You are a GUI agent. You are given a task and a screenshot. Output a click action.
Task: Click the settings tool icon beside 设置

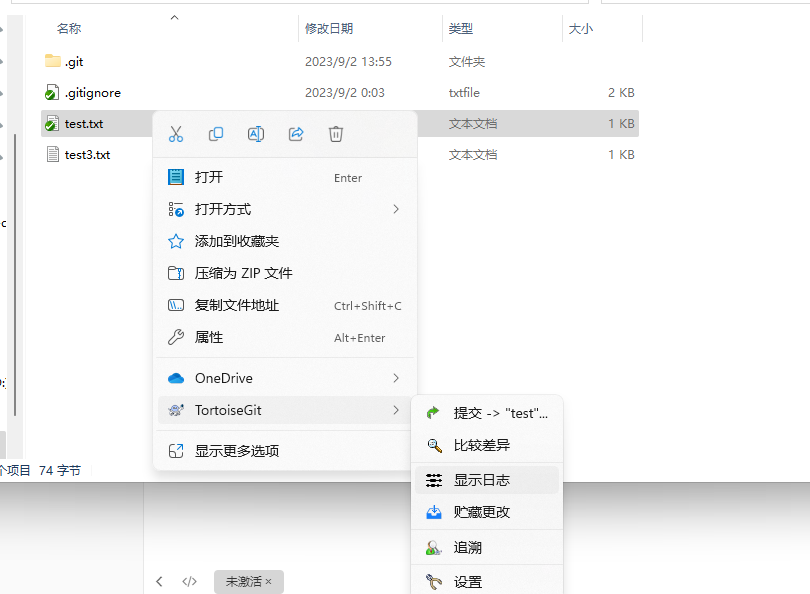(x=433, y=582)
